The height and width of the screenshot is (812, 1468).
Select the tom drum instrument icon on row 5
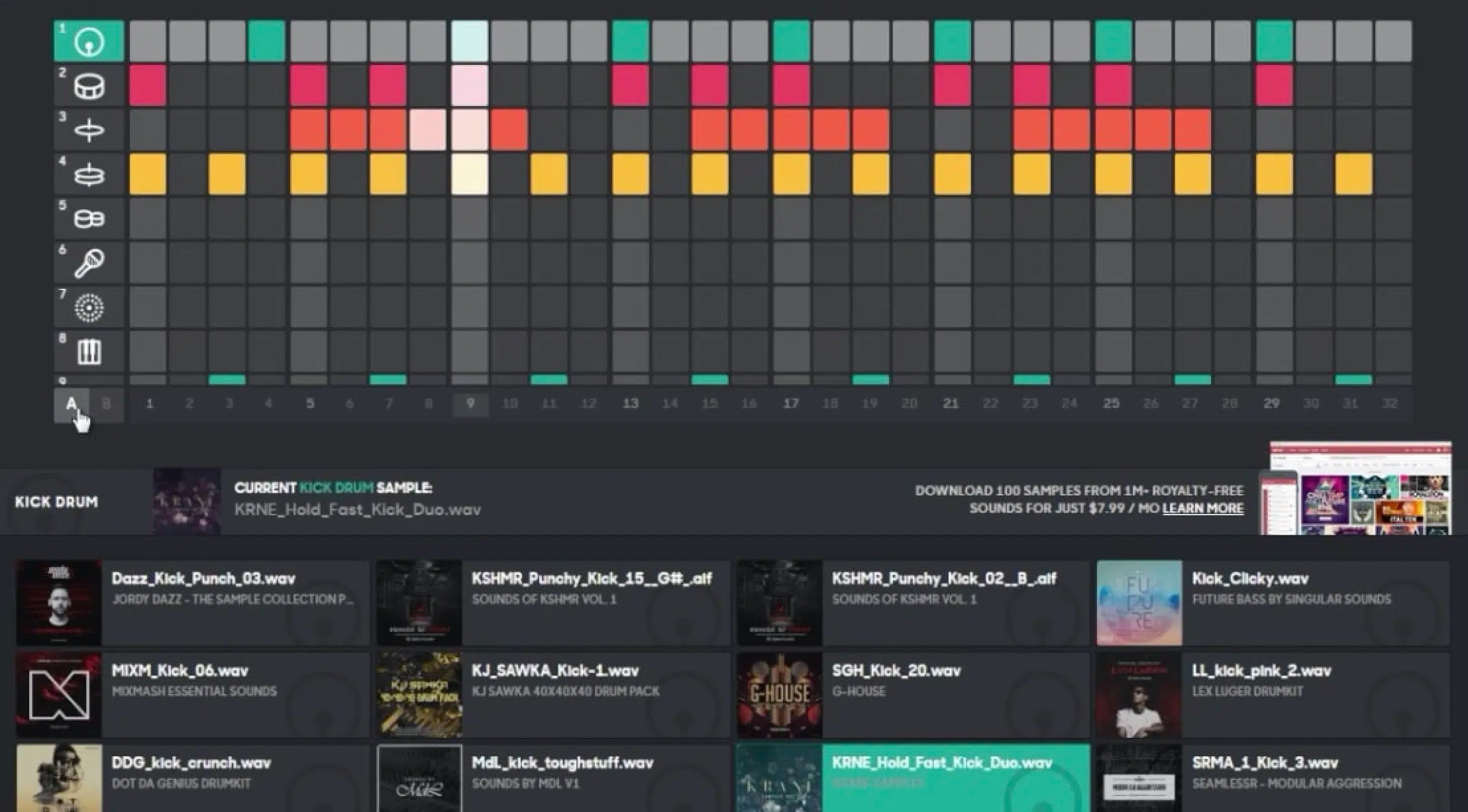[89, 217]
